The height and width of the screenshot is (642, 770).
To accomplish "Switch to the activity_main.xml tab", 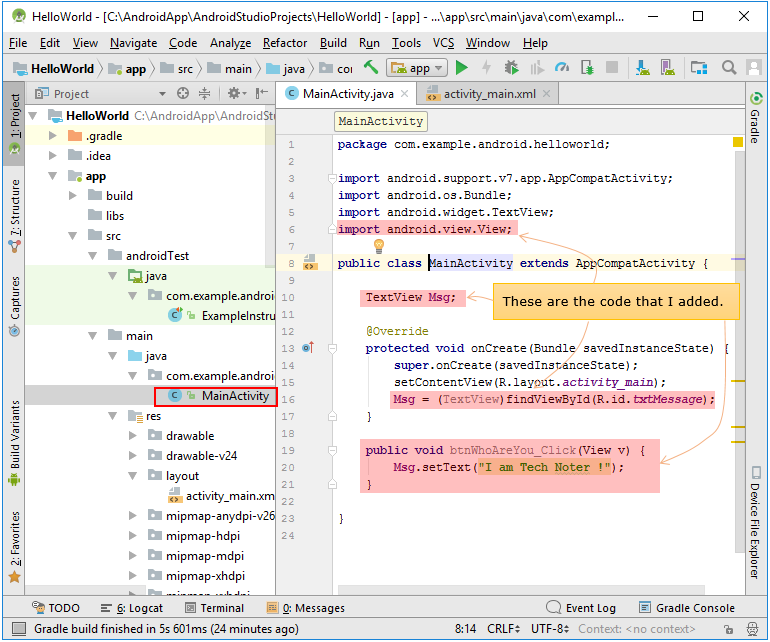I will [489, 94].
